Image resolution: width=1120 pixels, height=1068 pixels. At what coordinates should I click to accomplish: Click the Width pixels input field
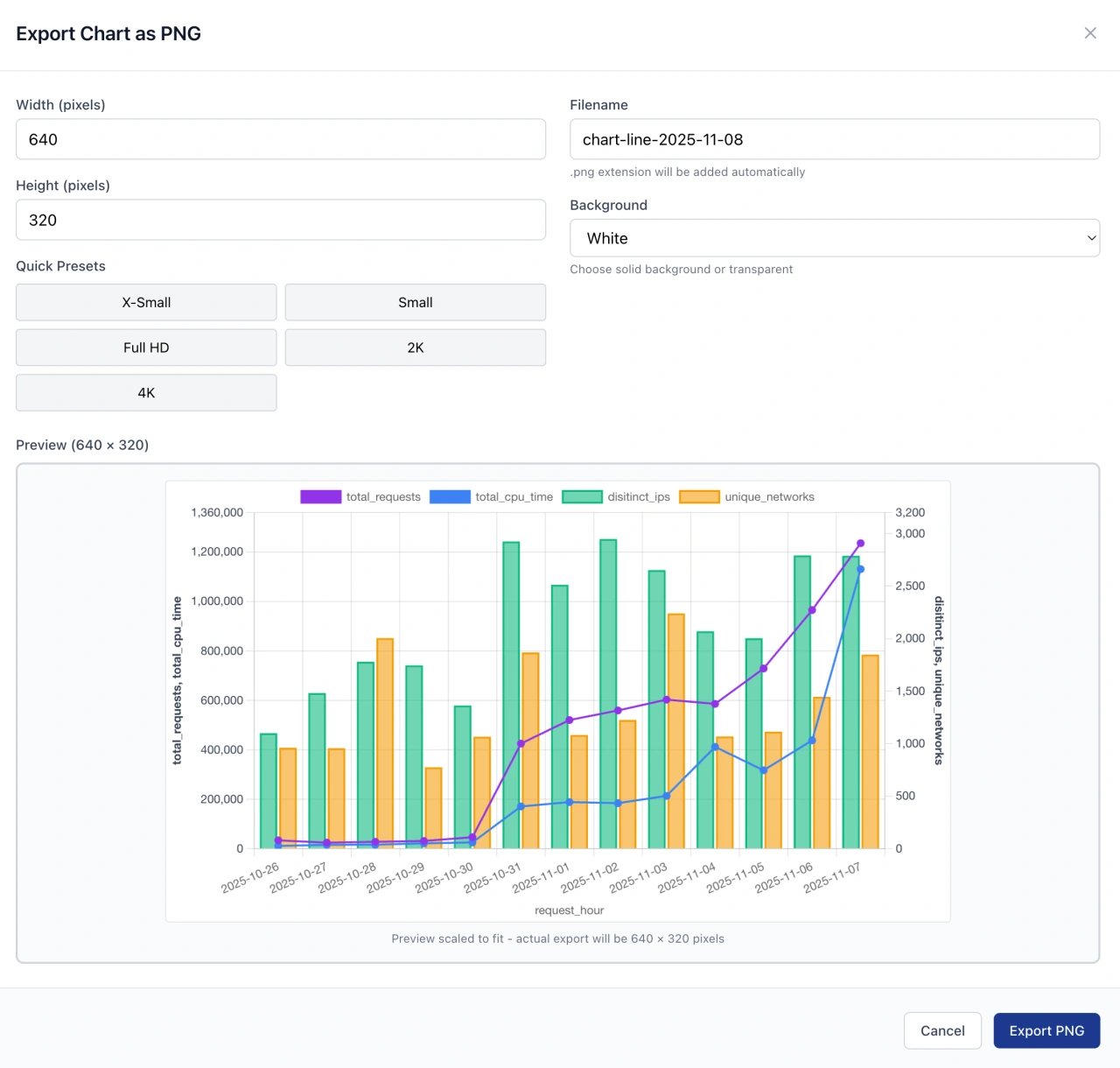click(280, 138)
